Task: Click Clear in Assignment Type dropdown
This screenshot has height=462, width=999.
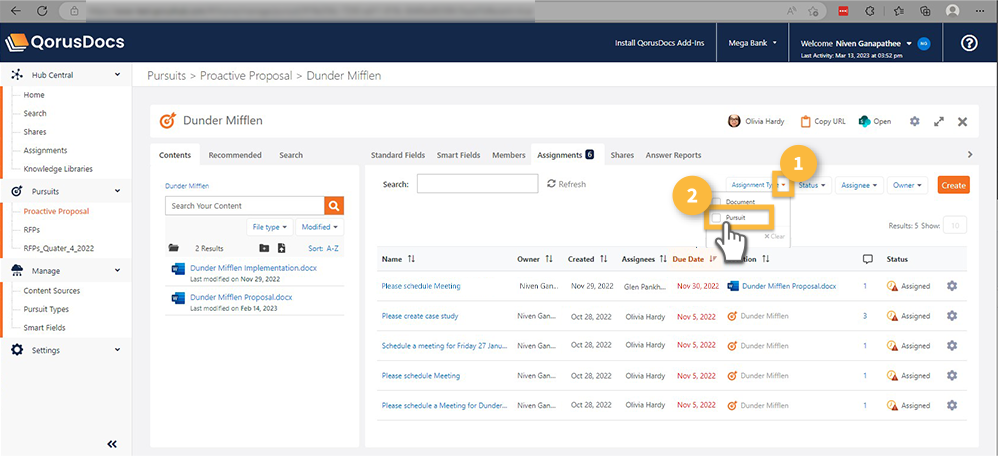Action: coord(774,236)
